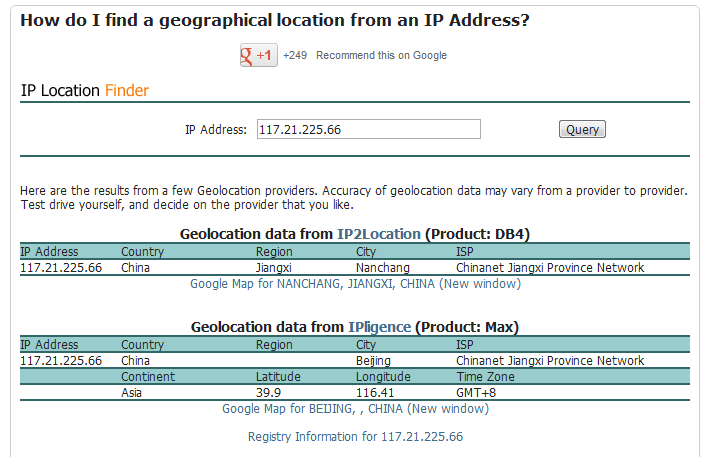Image resolution: width=702 pixels, height=457 pixels.
Task: Select the latitude value 39.9
Action: pos(268,393)
